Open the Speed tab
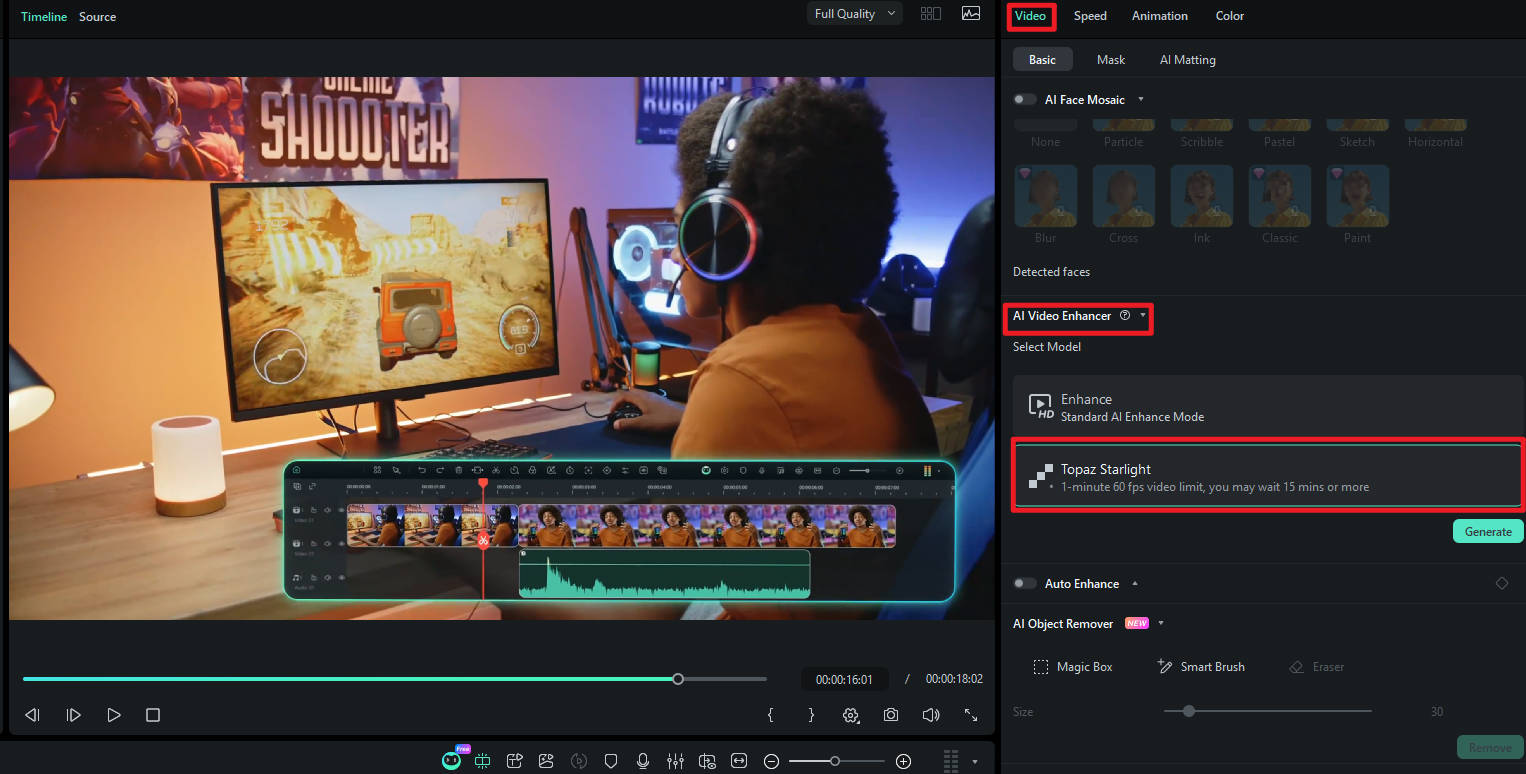The height and width of the screenshot is (774, 1526). pos(1090,16)
